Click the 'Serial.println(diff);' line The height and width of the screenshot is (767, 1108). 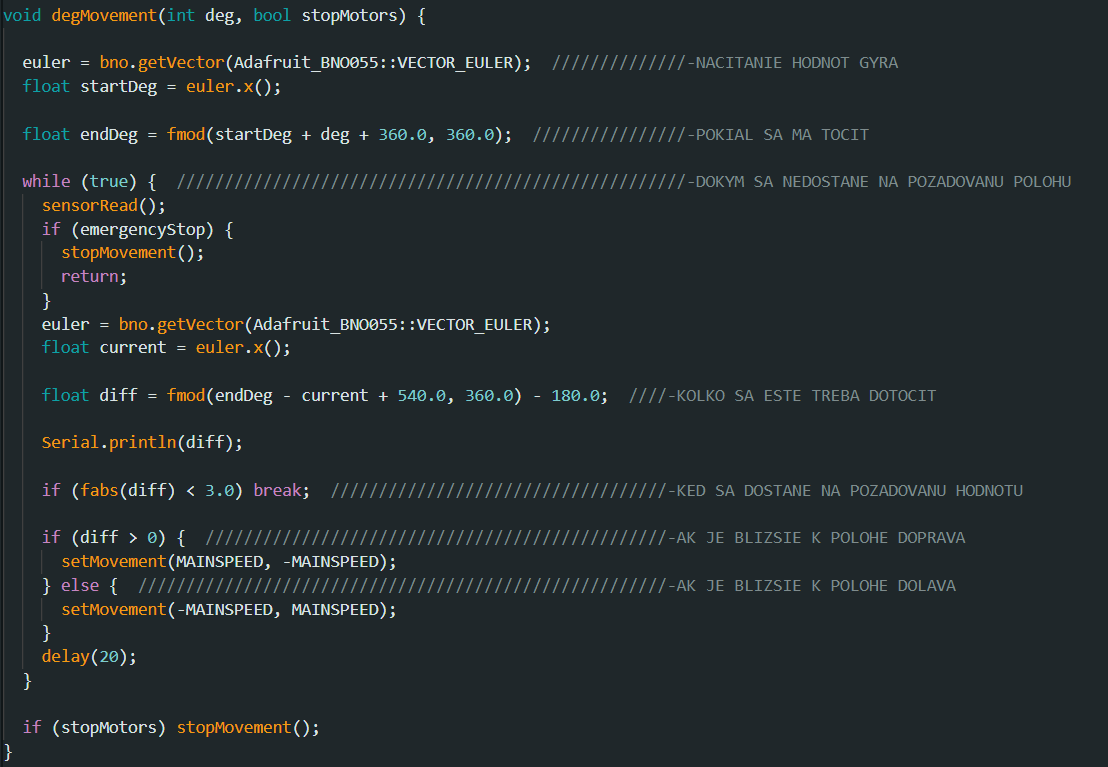[x=142, y=443]
